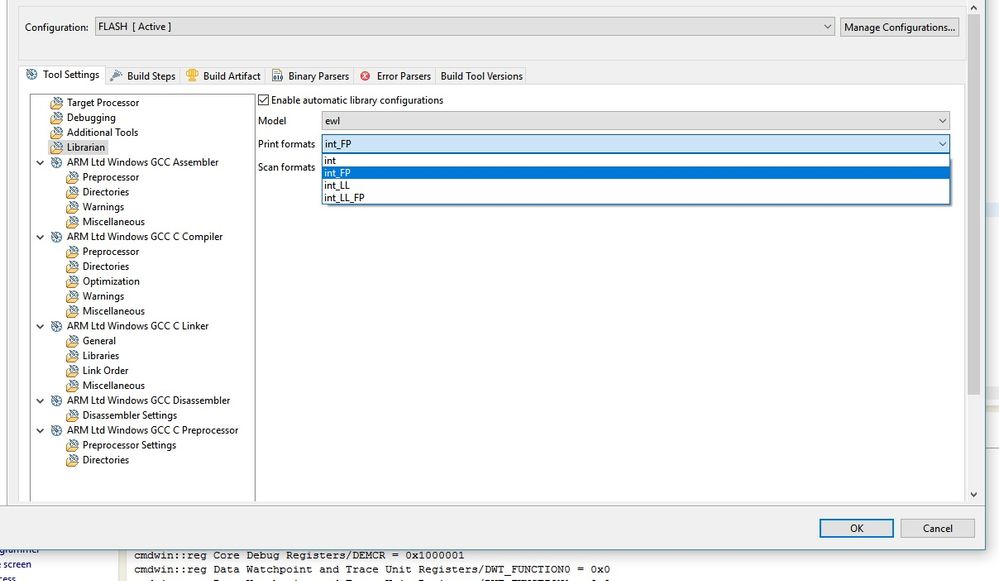999x581 pixels.
Task: Switch to the Build Artifact tab
Action: coord(224,76)
